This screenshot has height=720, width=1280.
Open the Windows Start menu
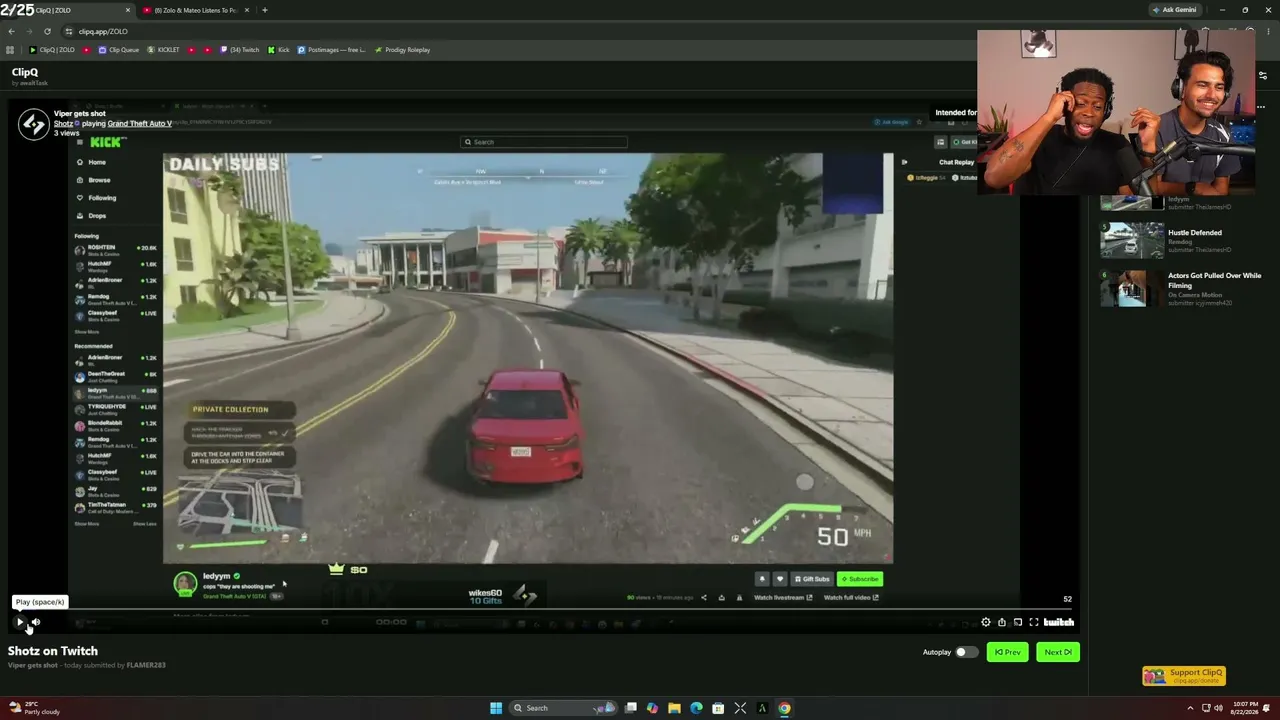(495, 708)
